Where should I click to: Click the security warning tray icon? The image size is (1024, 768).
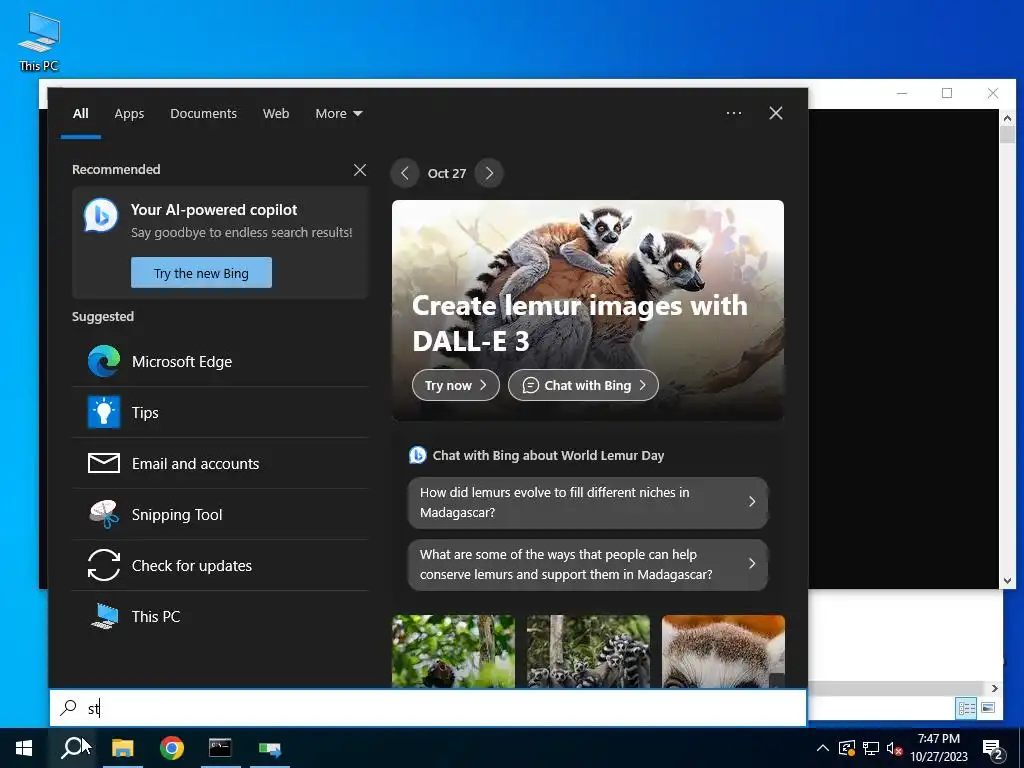coord(846,748)
